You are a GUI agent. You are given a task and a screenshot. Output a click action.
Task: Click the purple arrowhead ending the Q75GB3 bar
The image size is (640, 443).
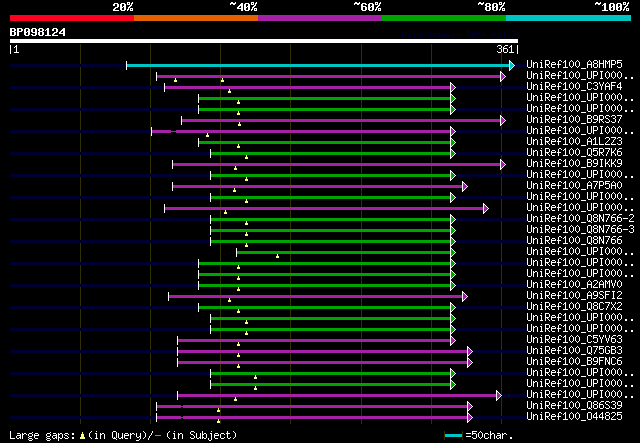470,352
